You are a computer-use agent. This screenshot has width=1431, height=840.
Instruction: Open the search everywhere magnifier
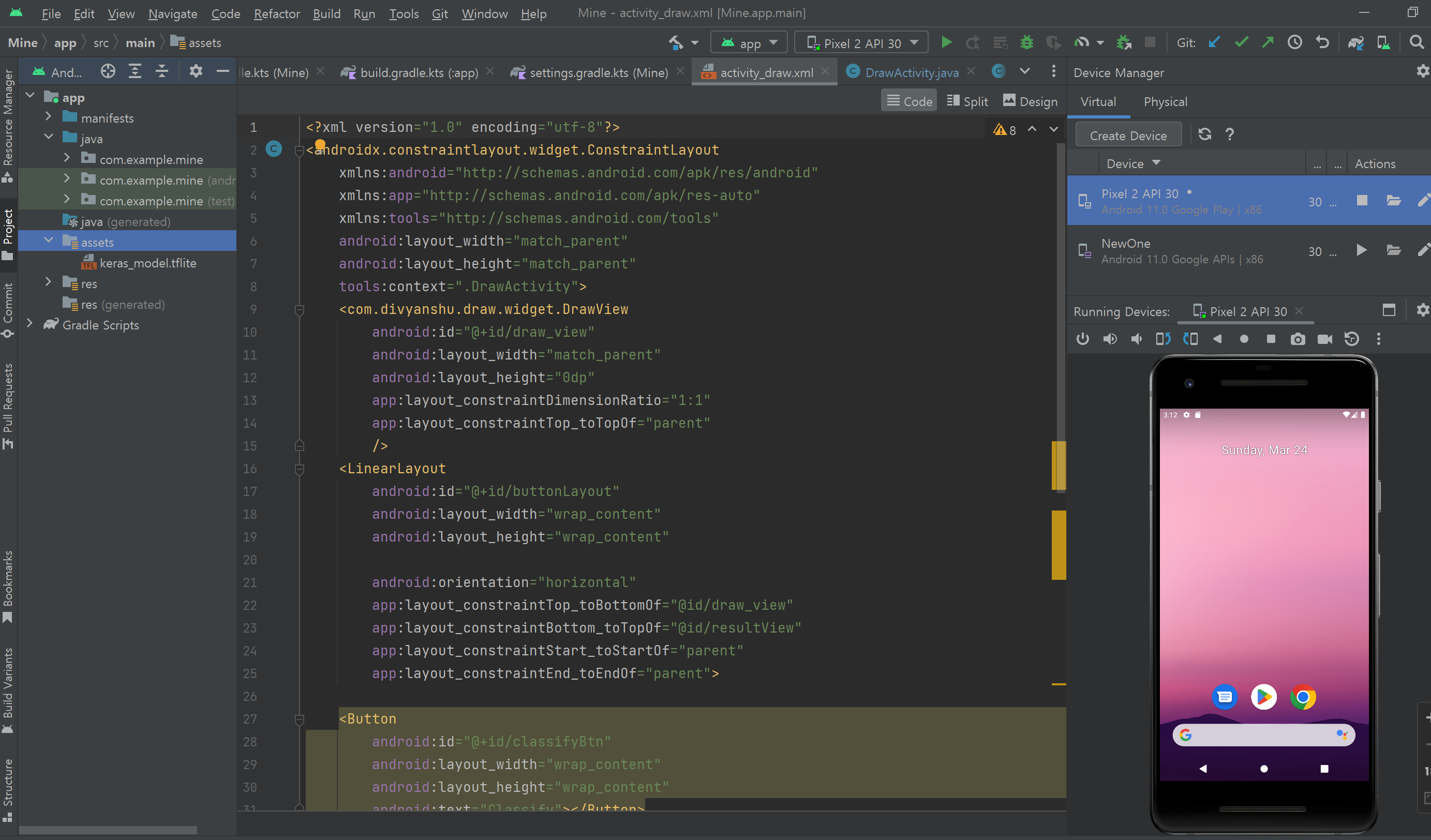1416,43
